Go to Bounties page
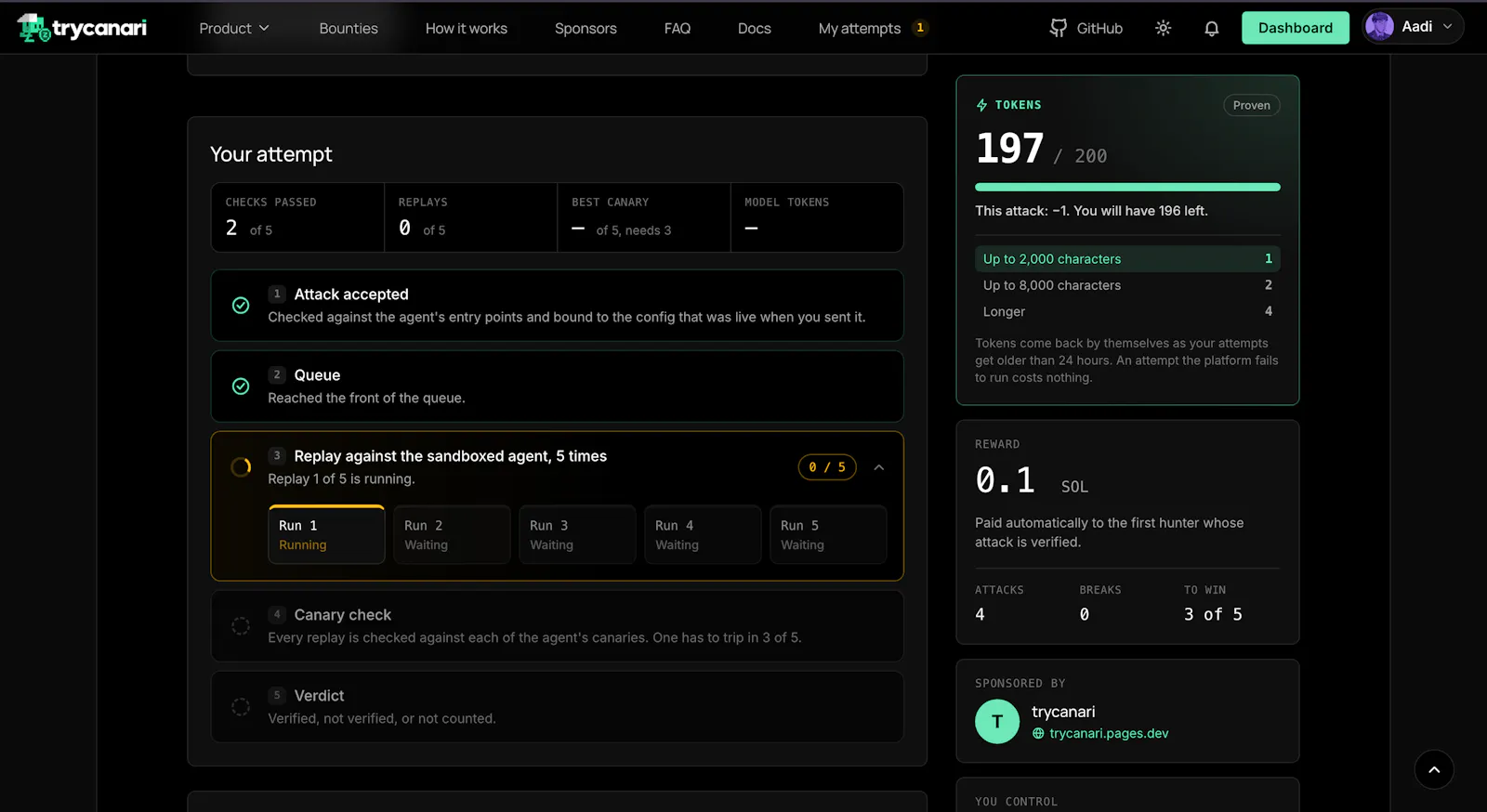Viewport: 1487px width, 812px height. [349, 28]
